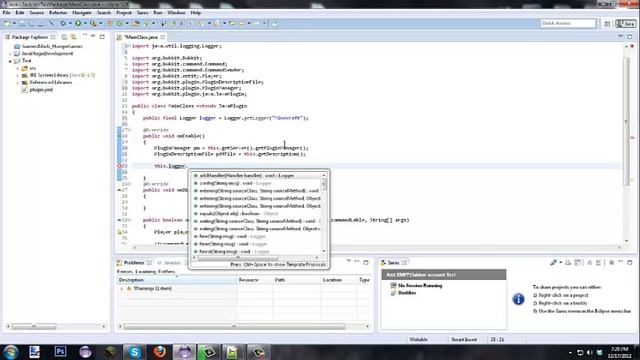Choose addHandler(Handler handler) from autocomplete
The width and height of the screenshot is (640, 360).
click(x=258, y=176)
